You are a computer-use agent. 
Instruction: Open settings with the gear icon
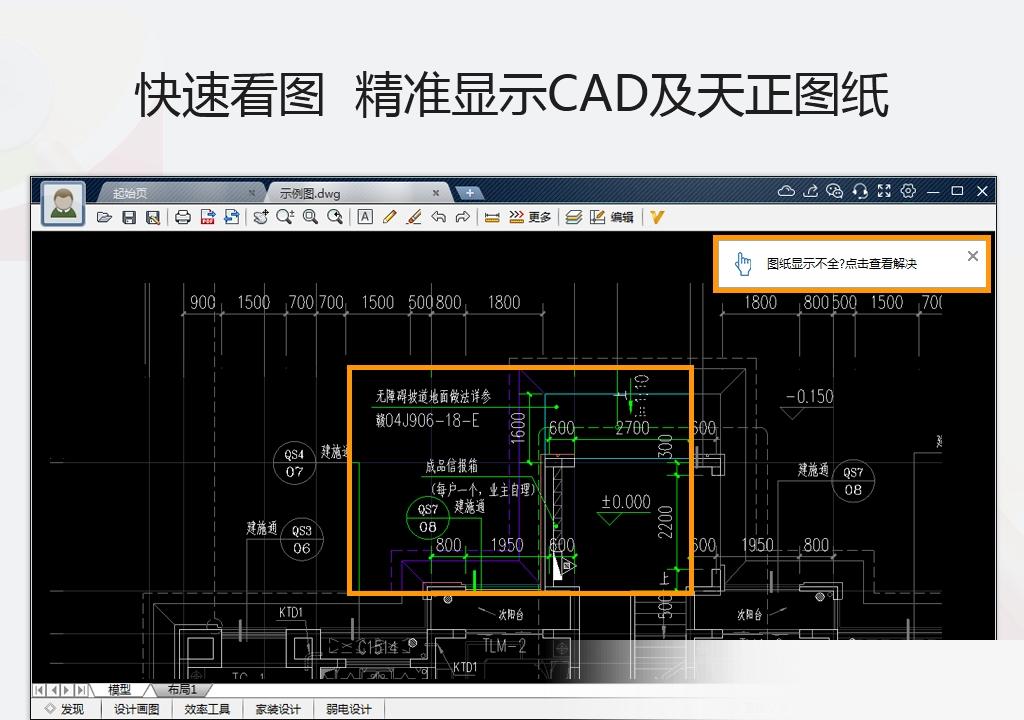[908, 191]
